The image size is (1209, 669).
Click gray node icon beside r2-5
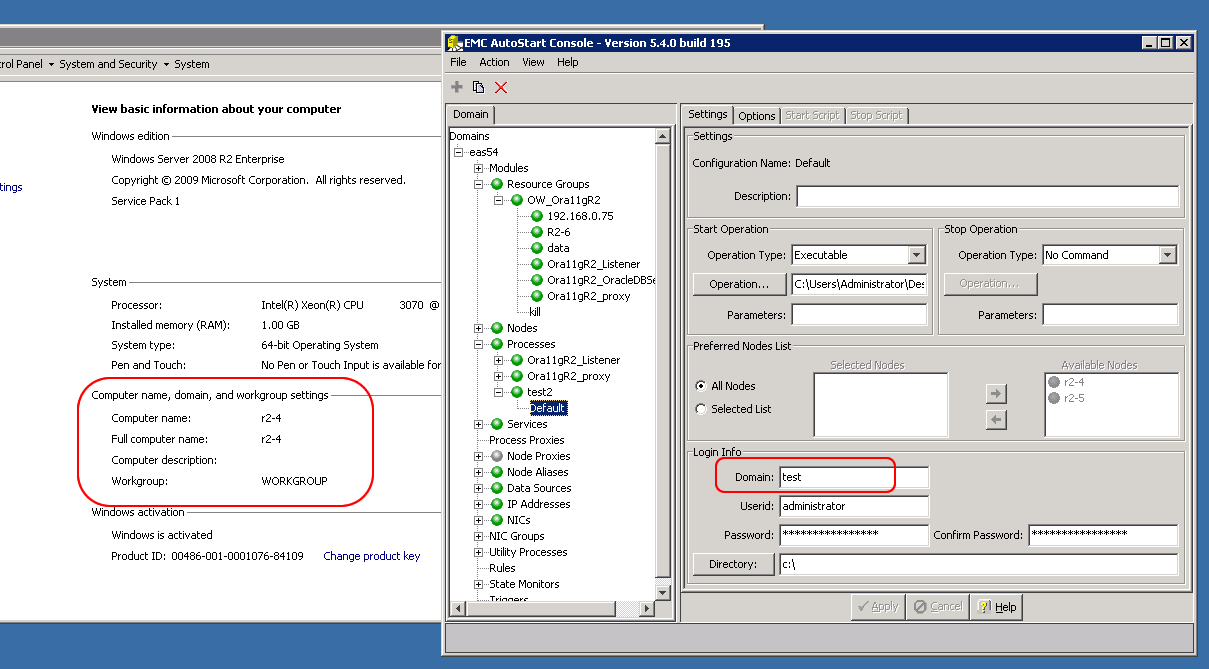point(1054,398)
